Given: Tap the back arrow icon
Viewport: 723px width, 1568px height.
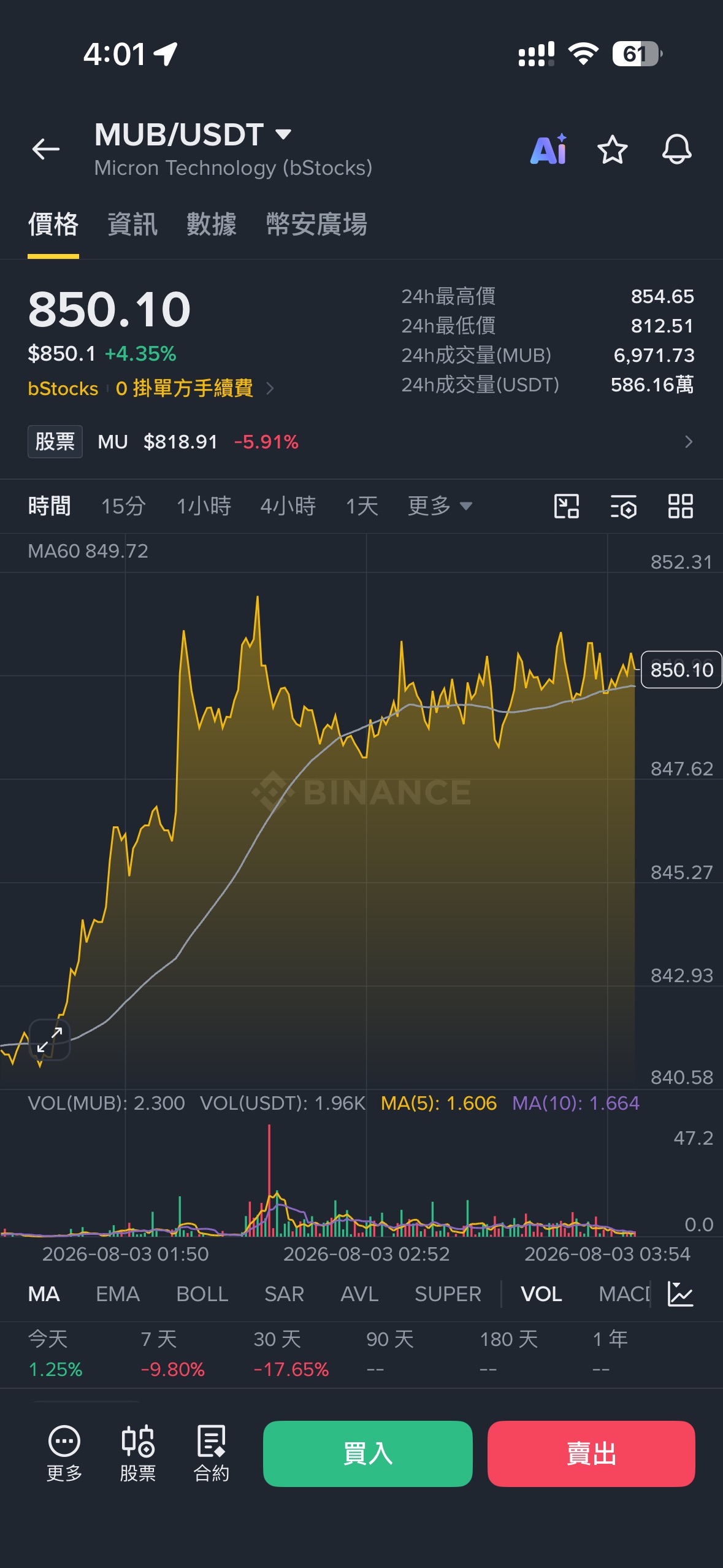Looking at the screenshot, I should click(x=46, y=149).
